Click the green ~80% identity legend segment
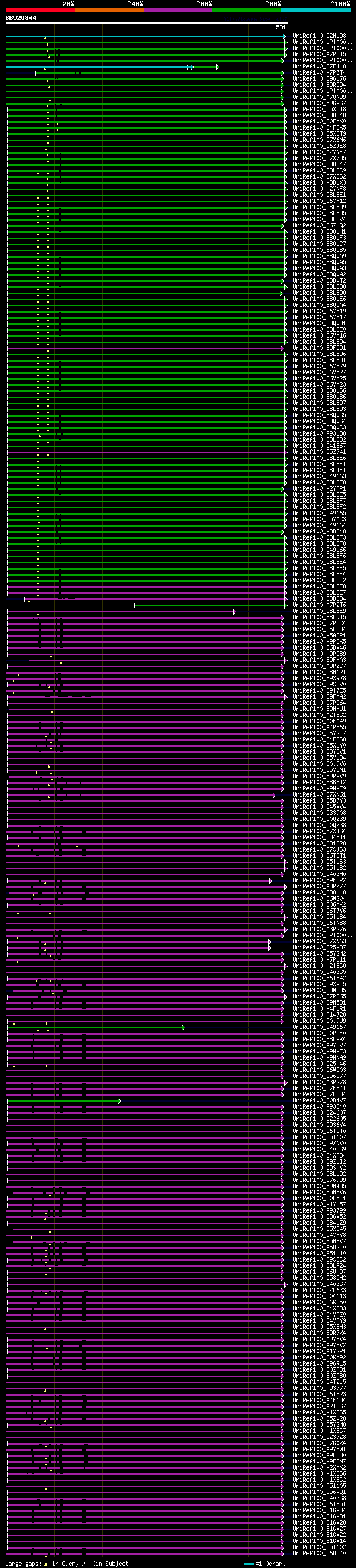The width and height of the screenshot is (356, 1568). point(247,10)
